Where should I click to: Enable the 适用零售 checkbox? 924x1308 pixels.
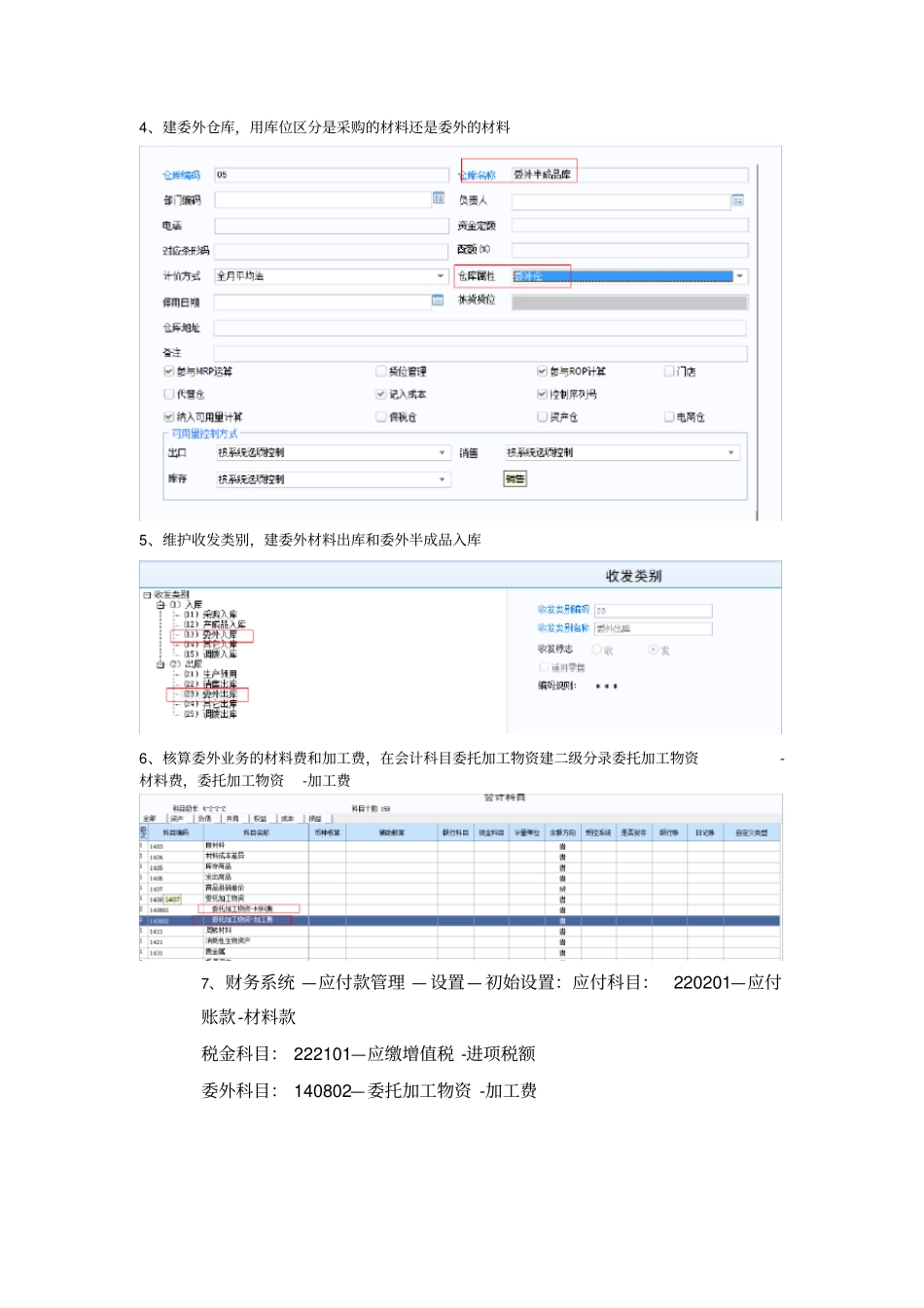pos(544,668)
